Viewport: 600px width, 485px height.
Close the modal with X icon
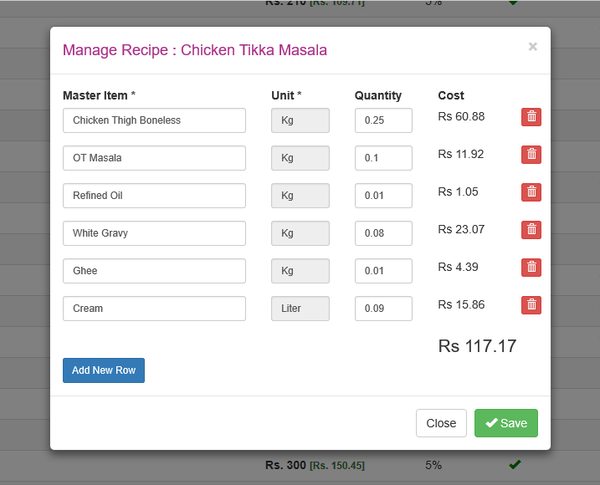coord(532,46)
